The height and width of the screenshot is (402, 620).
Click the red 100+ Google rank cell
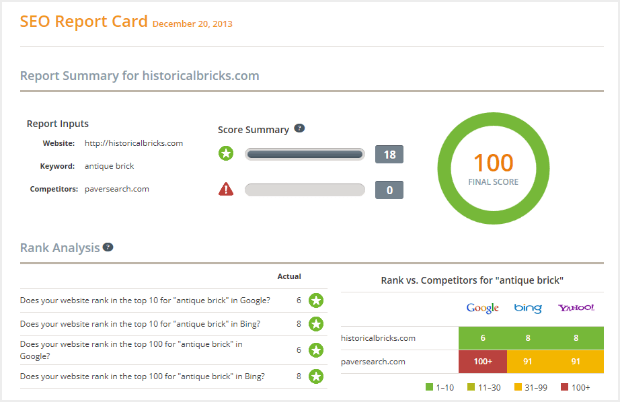tap(482, 359)
